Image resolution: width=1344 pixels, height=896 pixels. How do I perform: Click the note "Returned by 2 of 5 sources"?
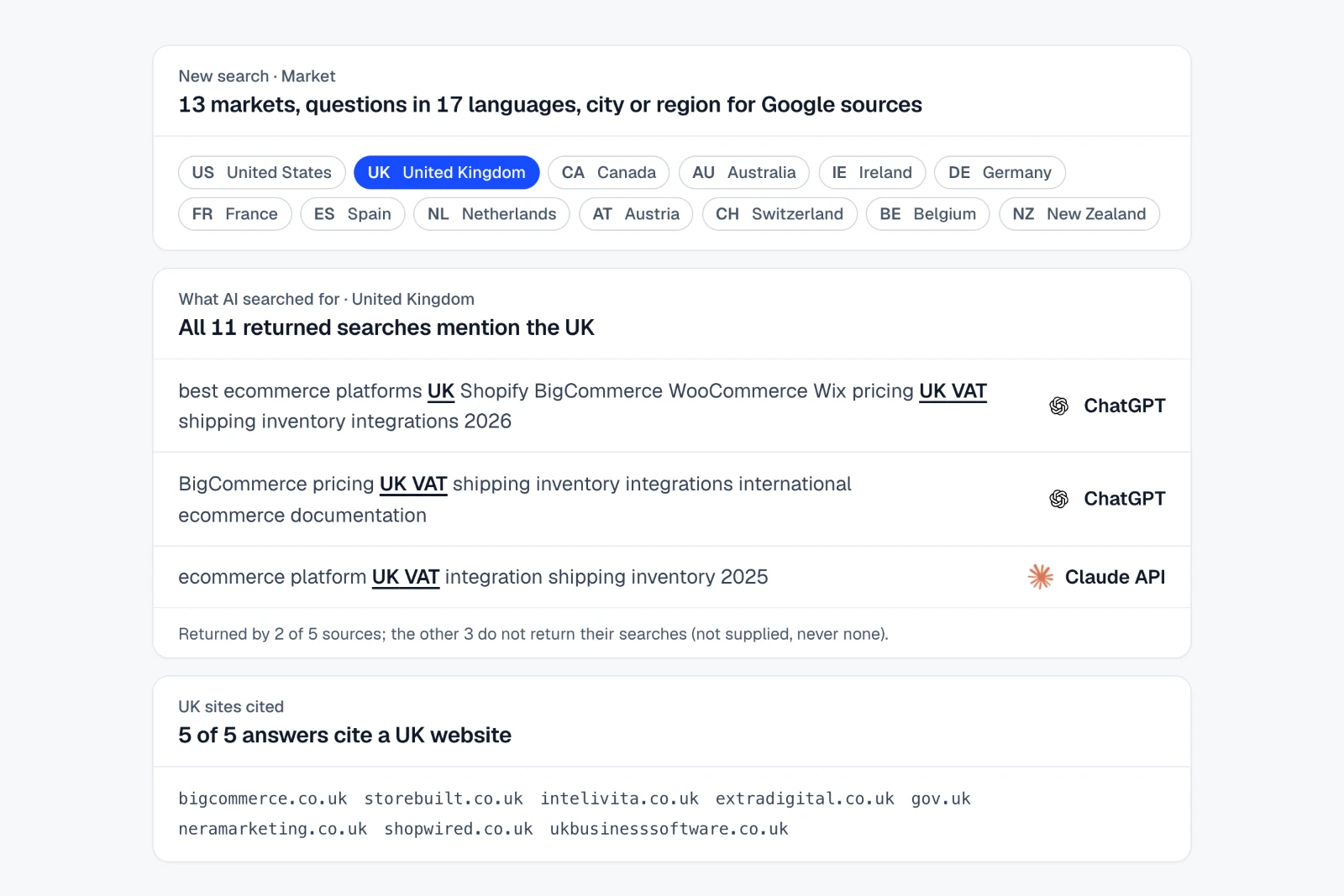(x=533, y=634)
